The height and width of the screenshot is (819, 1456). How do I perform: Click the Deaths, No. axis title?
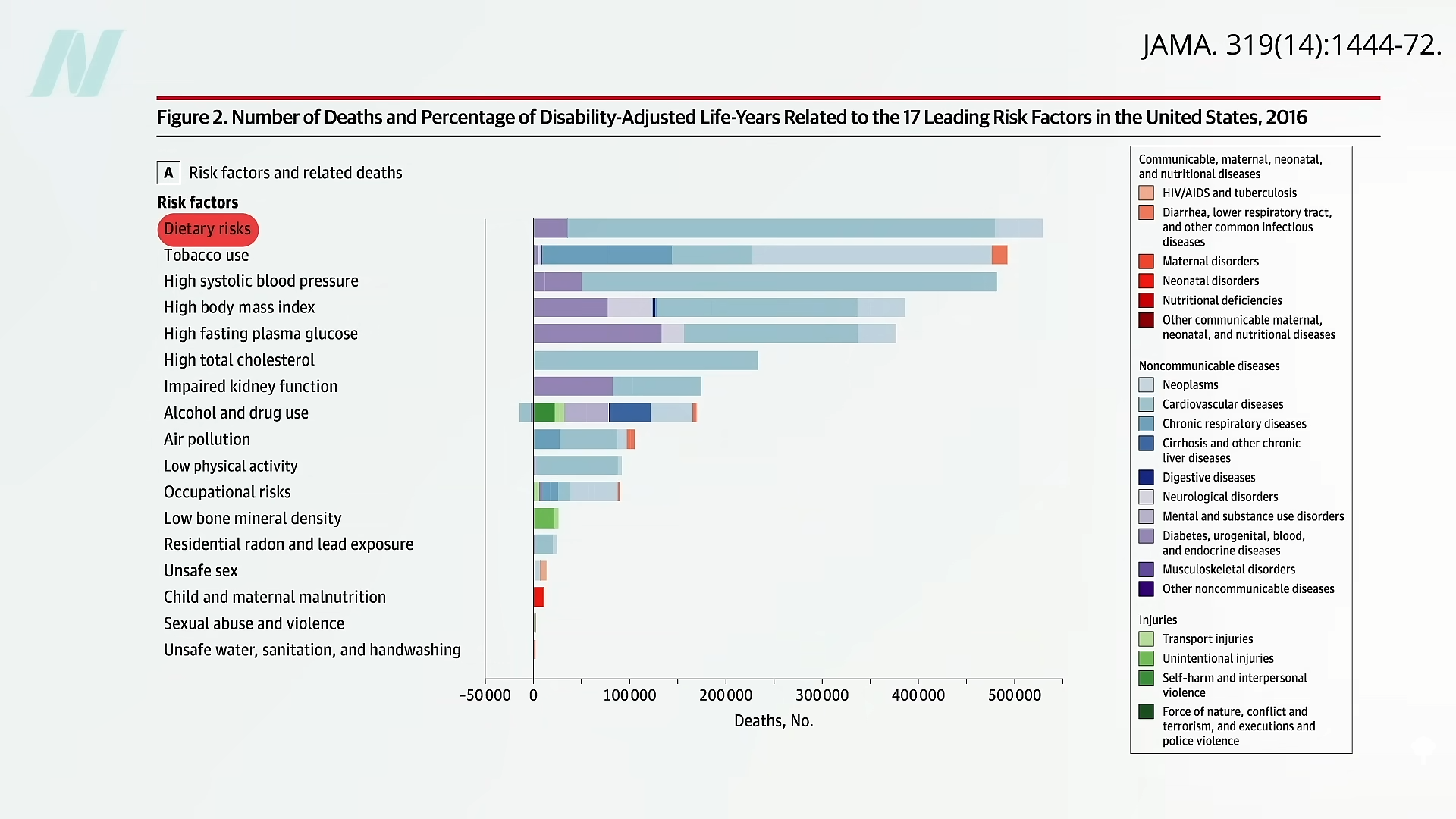773,721
